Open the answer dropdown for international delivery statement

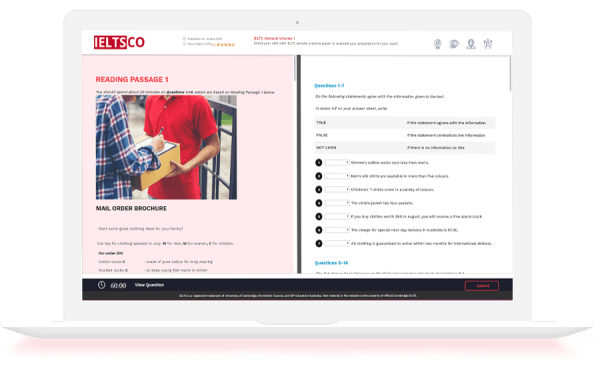coord(337,243)
